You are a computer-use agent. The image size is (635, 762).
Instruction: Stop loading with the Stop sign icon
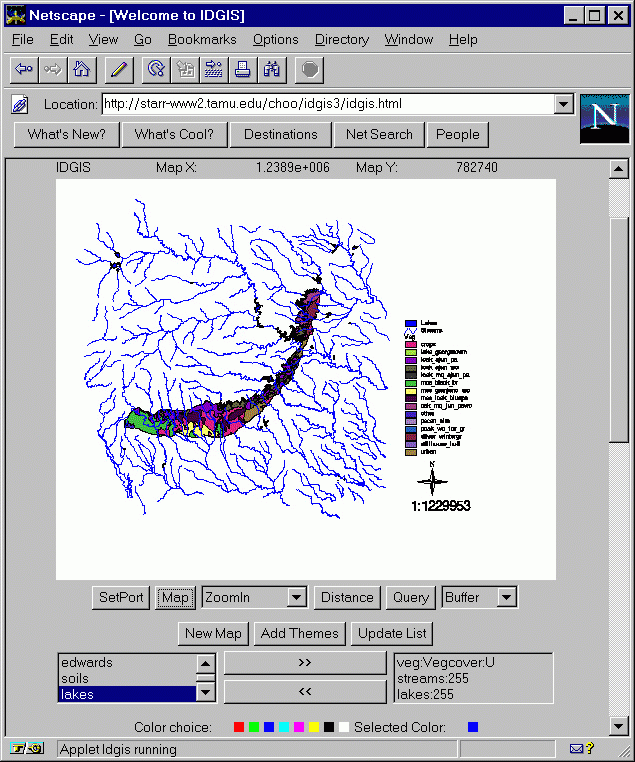click(309, 70)
